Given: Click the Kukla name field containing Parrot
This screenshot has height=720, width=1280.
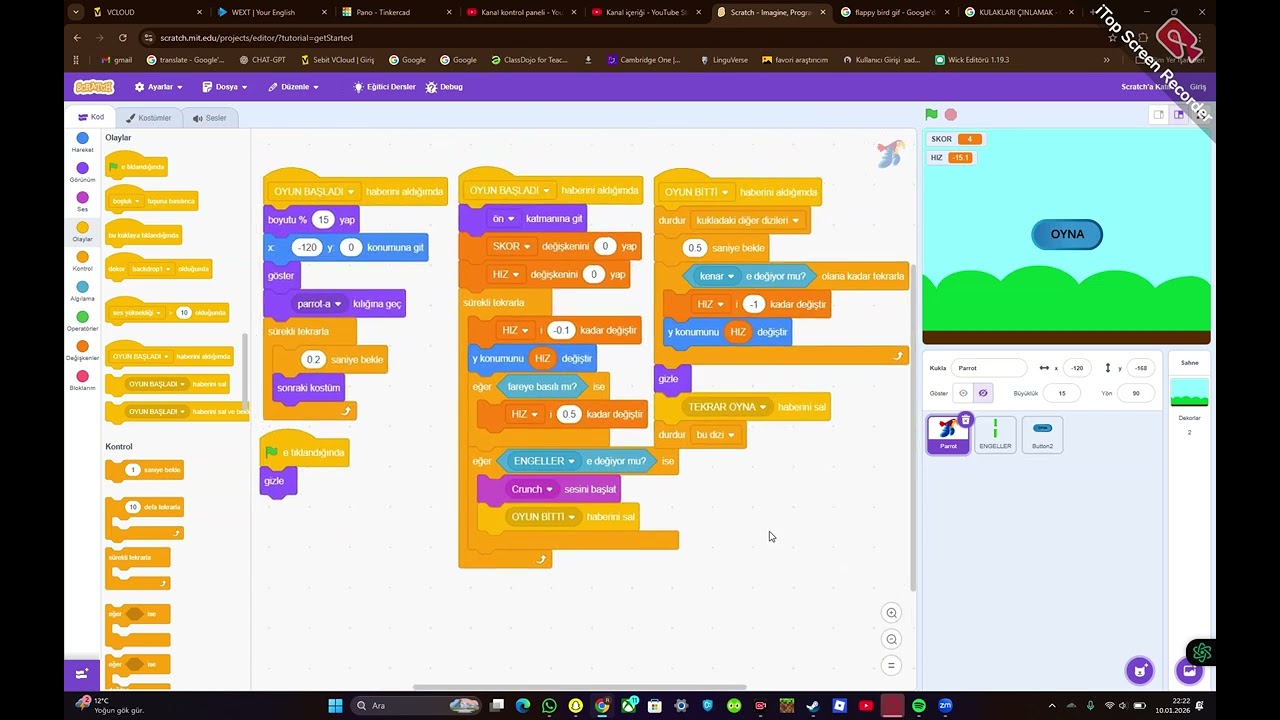Looking at the screenshot, I should (x=989, y=368).
